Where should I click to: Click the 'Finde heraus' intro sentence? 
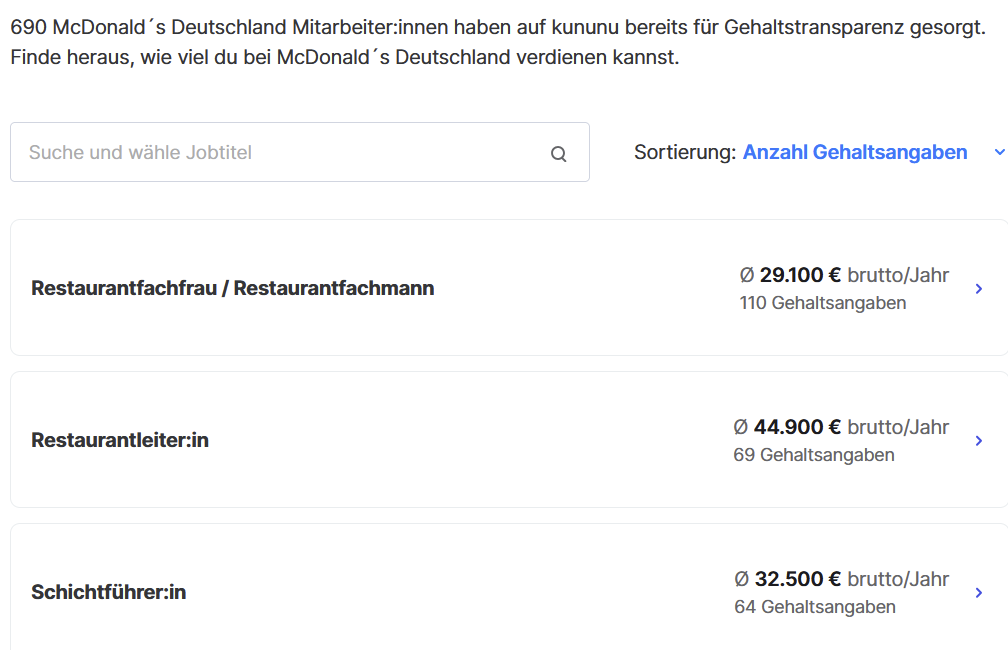click(345, 57)
